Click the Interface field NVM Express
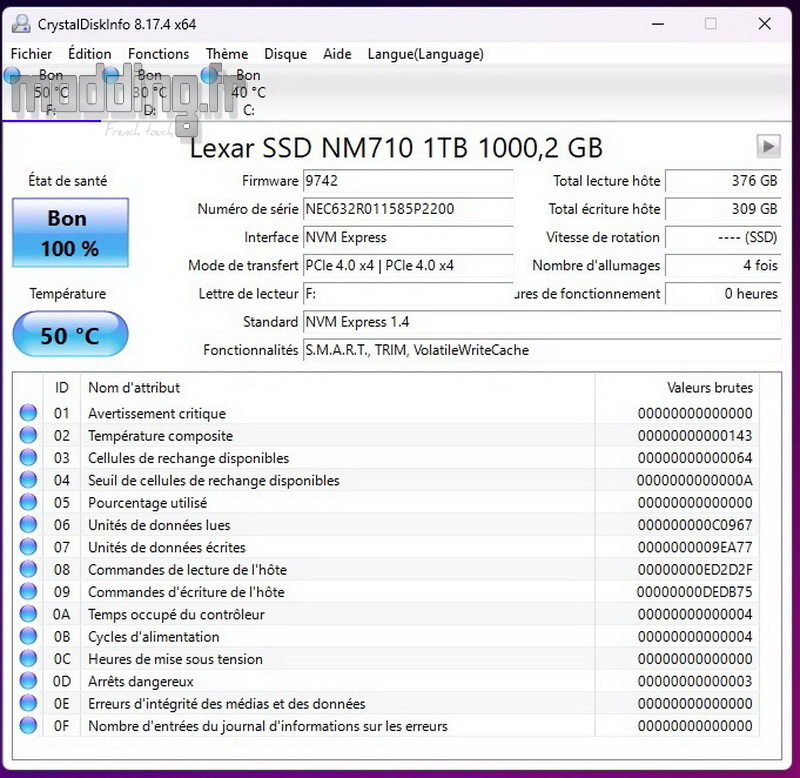 408,238
